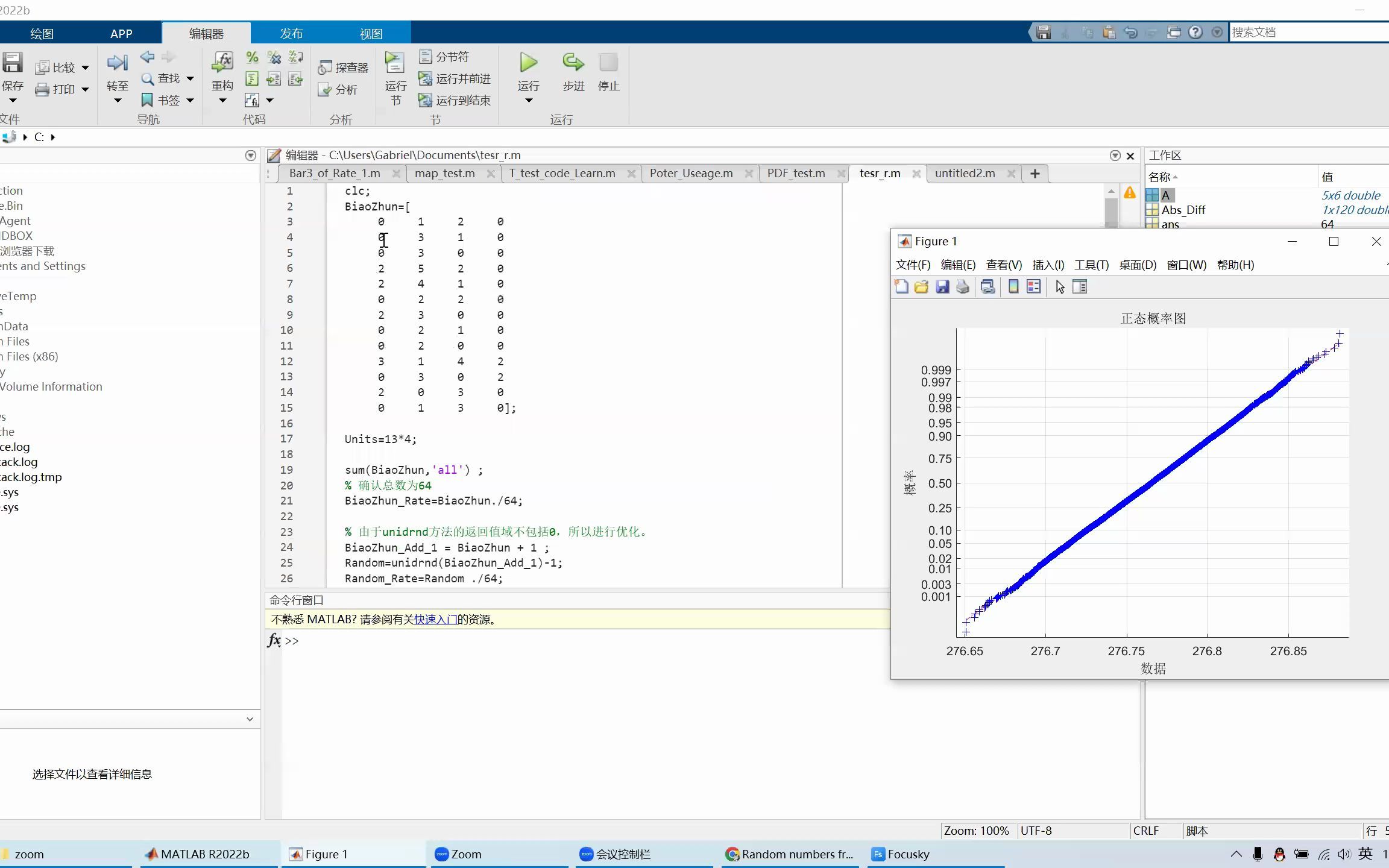
Task: Close the Bar3_of_Rate_1.m tab
Action: [x=395, y=174]
